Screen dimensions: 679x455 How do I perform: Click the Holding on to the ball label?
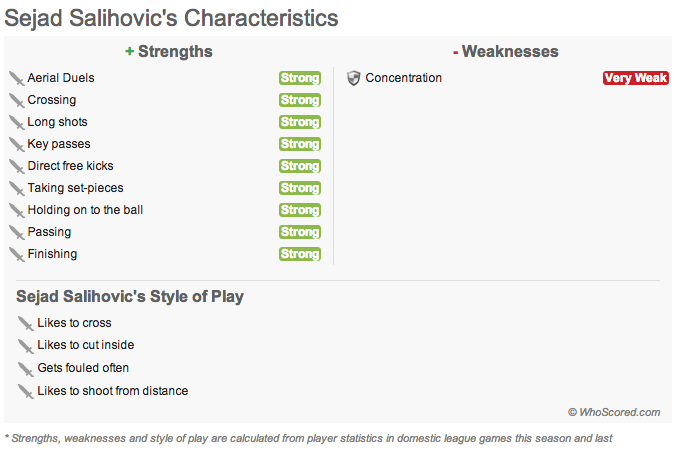(85, 210)
